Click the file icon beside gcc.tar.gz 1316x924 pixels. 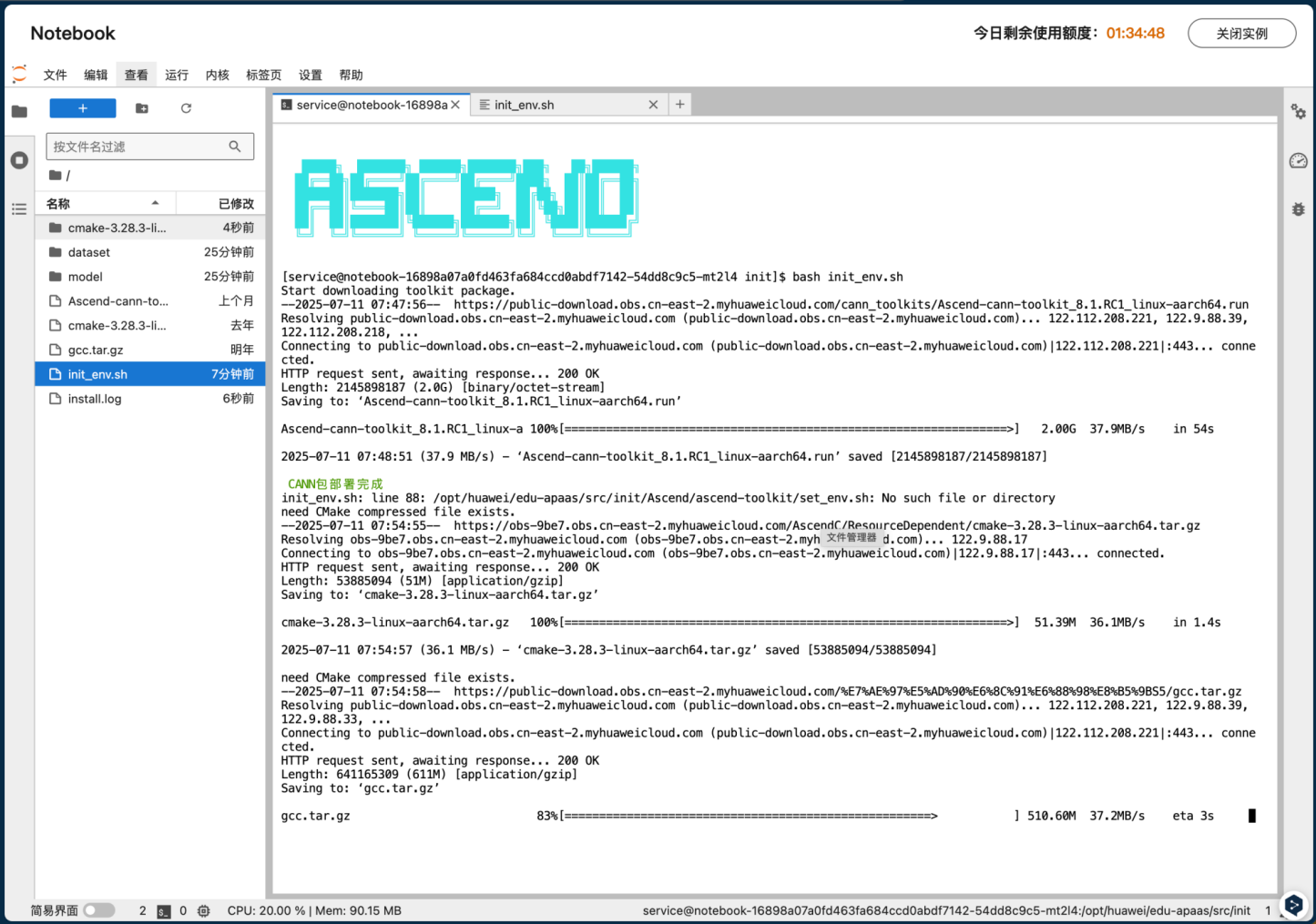tap(56, 350)
